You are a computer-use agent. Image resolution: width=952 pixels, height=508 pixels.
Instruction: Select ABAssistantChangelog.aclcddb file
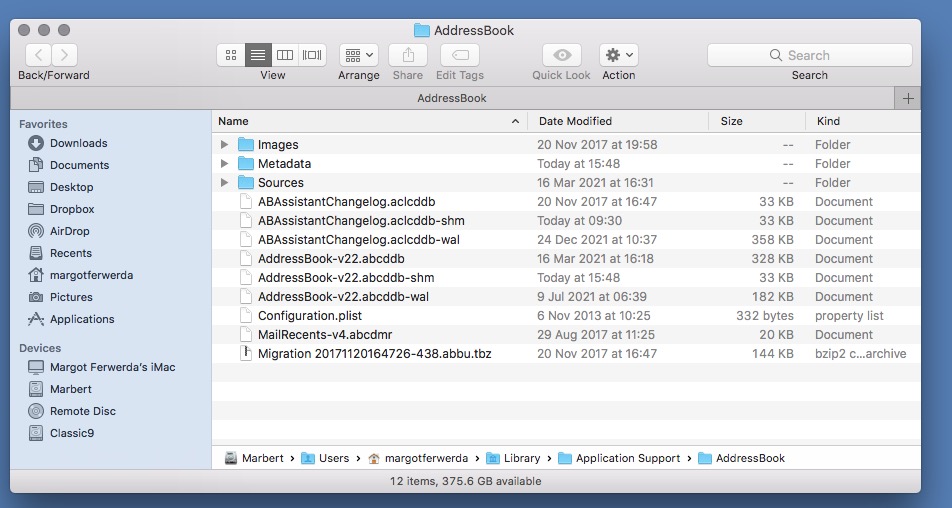pos(566,202)
